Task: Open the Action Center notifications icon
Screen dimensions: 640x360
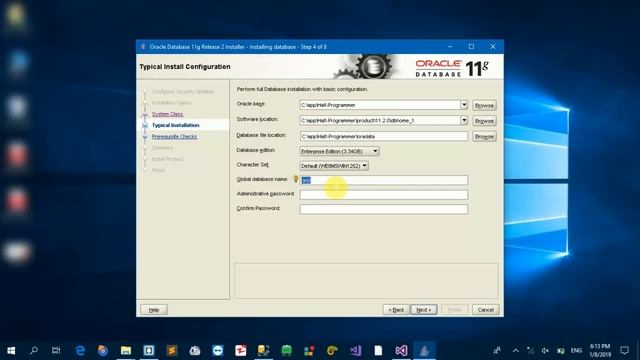Action: click(x=624, y=350)
